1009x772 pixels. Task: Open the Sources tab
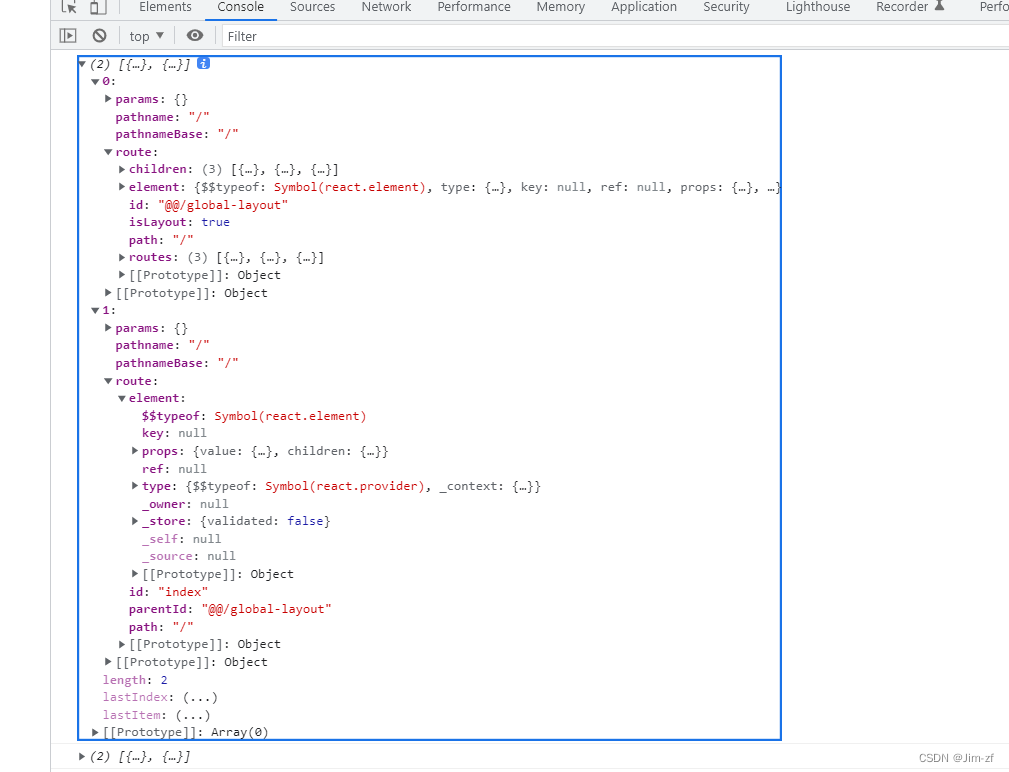tap(312, 7)
